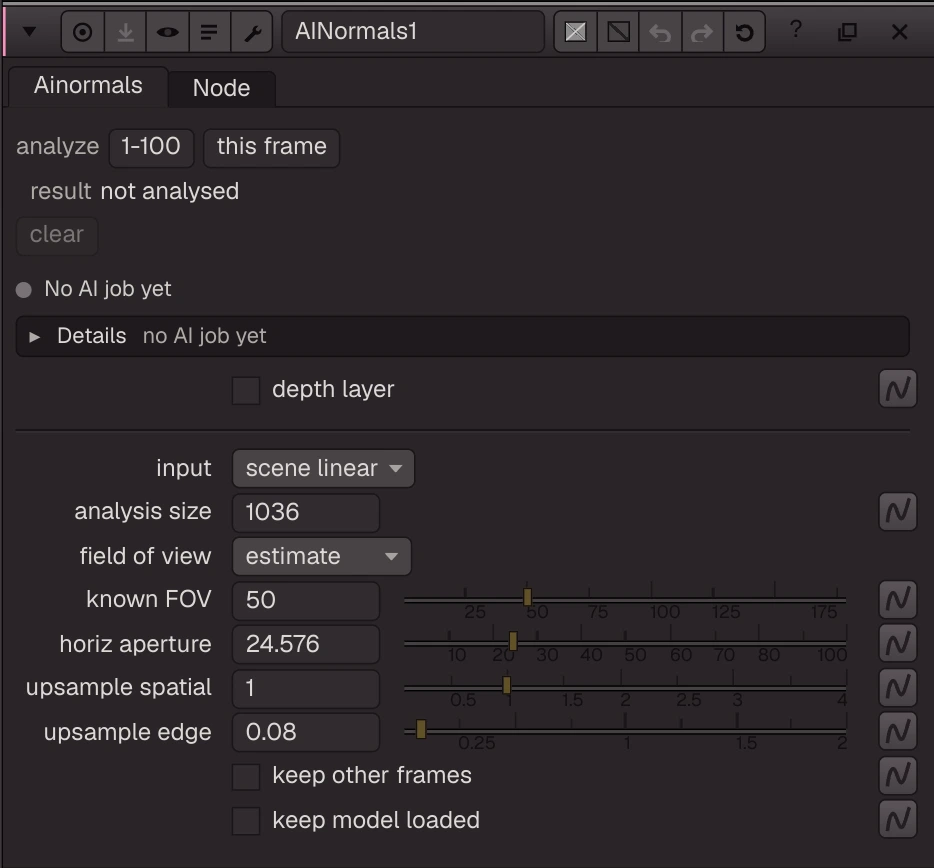Click the center-node target icon in the header
Viewport: 934px width, 868px height.
tap(83, 32)
